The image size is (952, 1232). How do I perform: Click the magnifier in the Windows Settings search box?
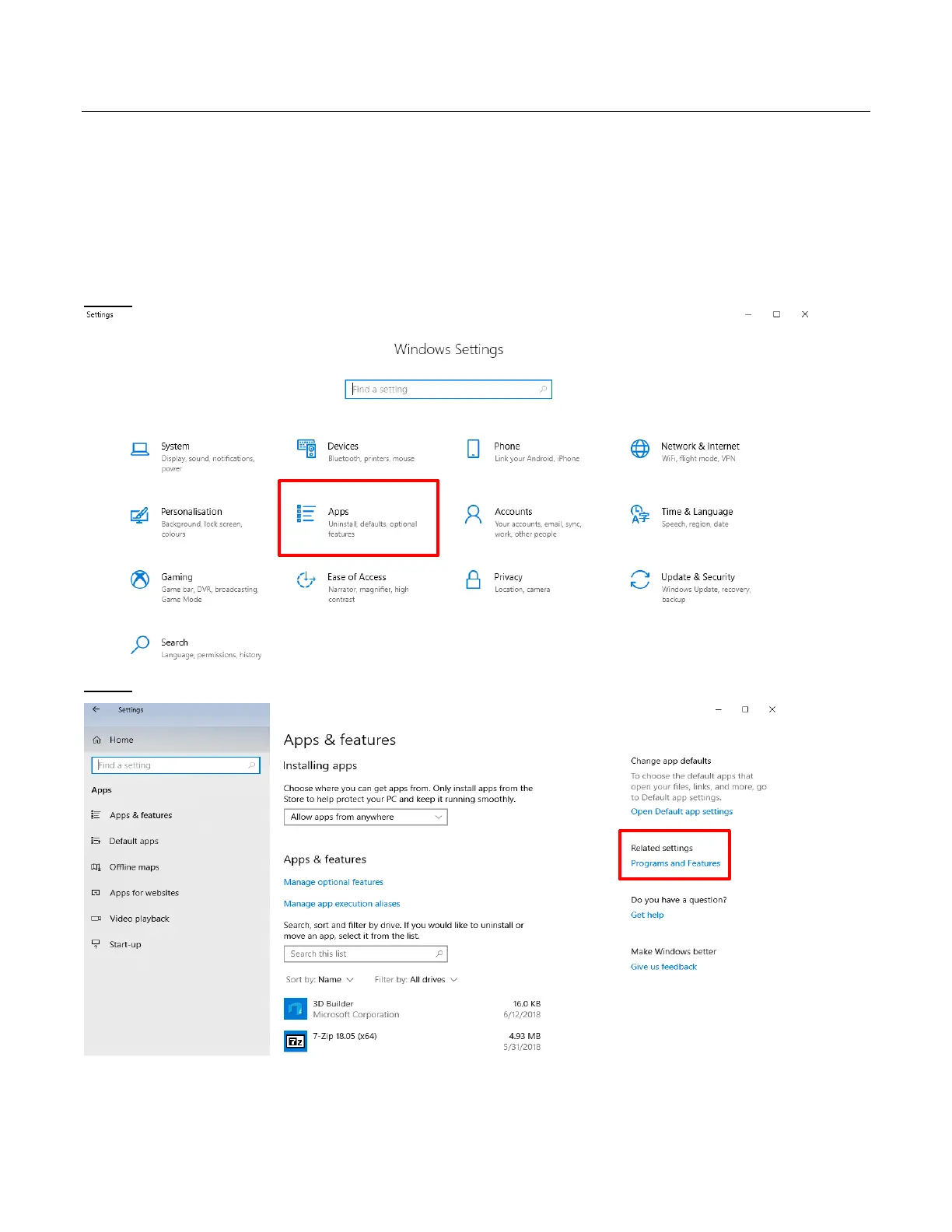[x=543, y=389]
